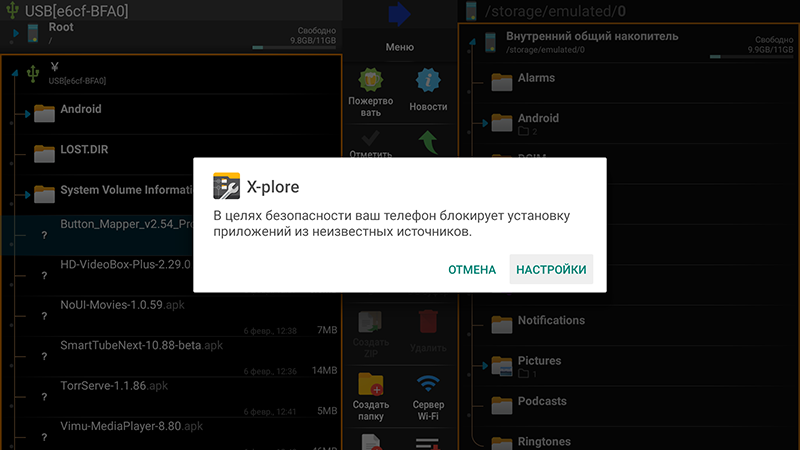Select the SmartTubeNext-10.88-beta.apk file
Image resolution: width=800 pixels, height=450 pixels.
point(171,357)
